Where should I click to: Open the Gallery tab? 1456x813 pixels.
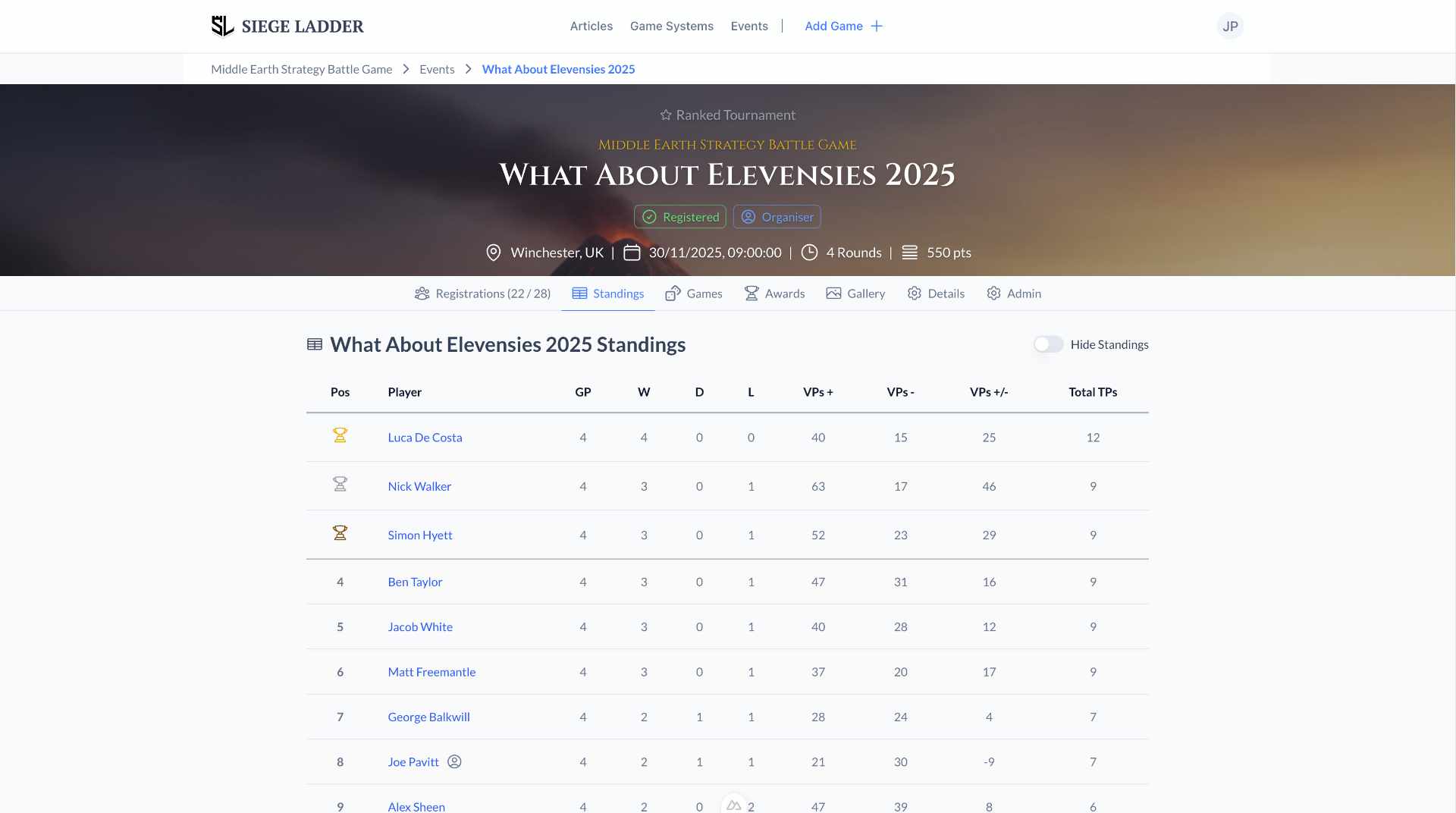855,293
